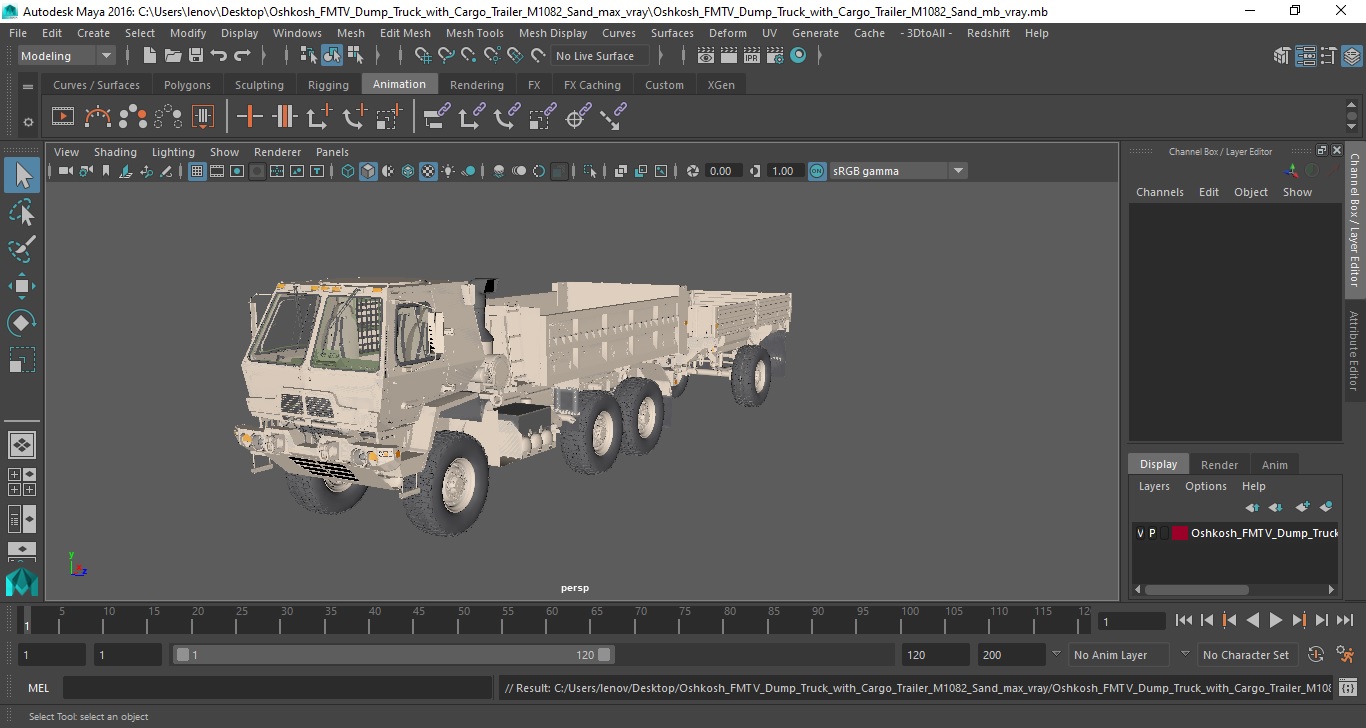1366x728 pixels.
Task: Expand the sRGB gamma color space dropdown
Action: coord(957,171)
